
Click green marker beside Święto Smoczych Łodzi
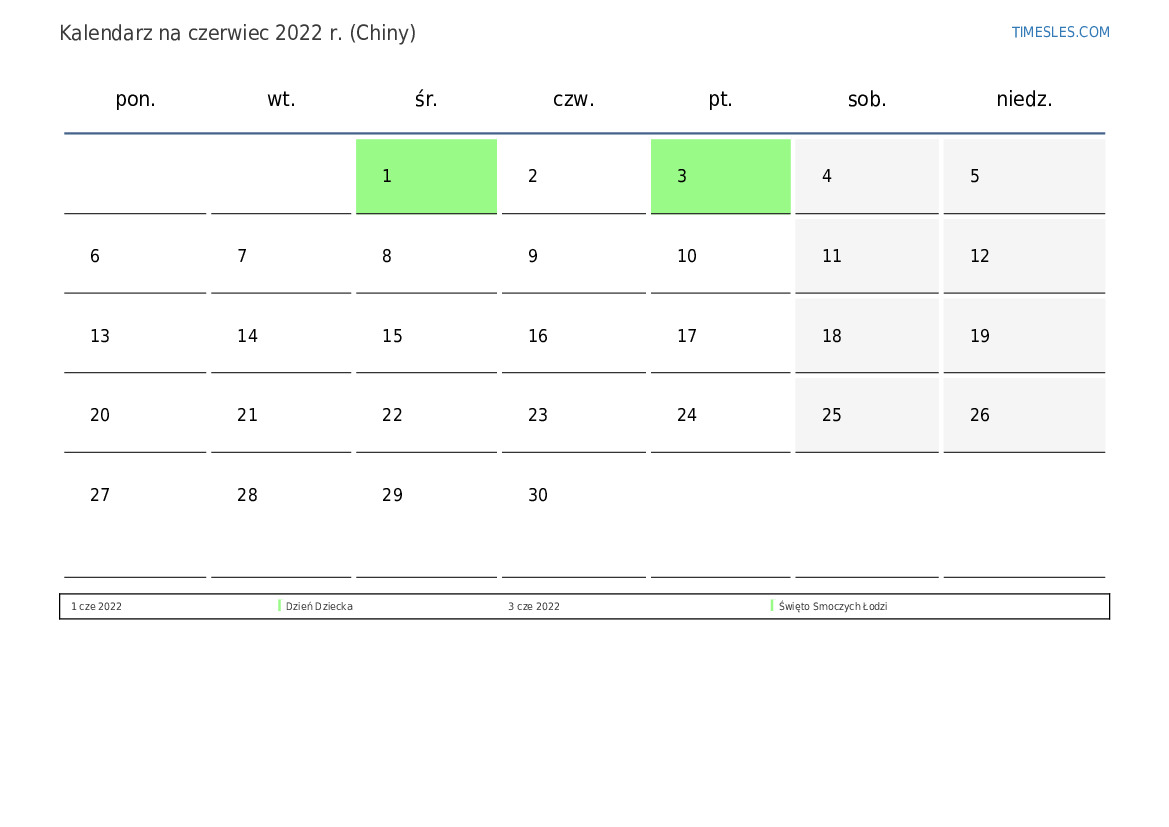pyautogui.click(x=772, y=606)
